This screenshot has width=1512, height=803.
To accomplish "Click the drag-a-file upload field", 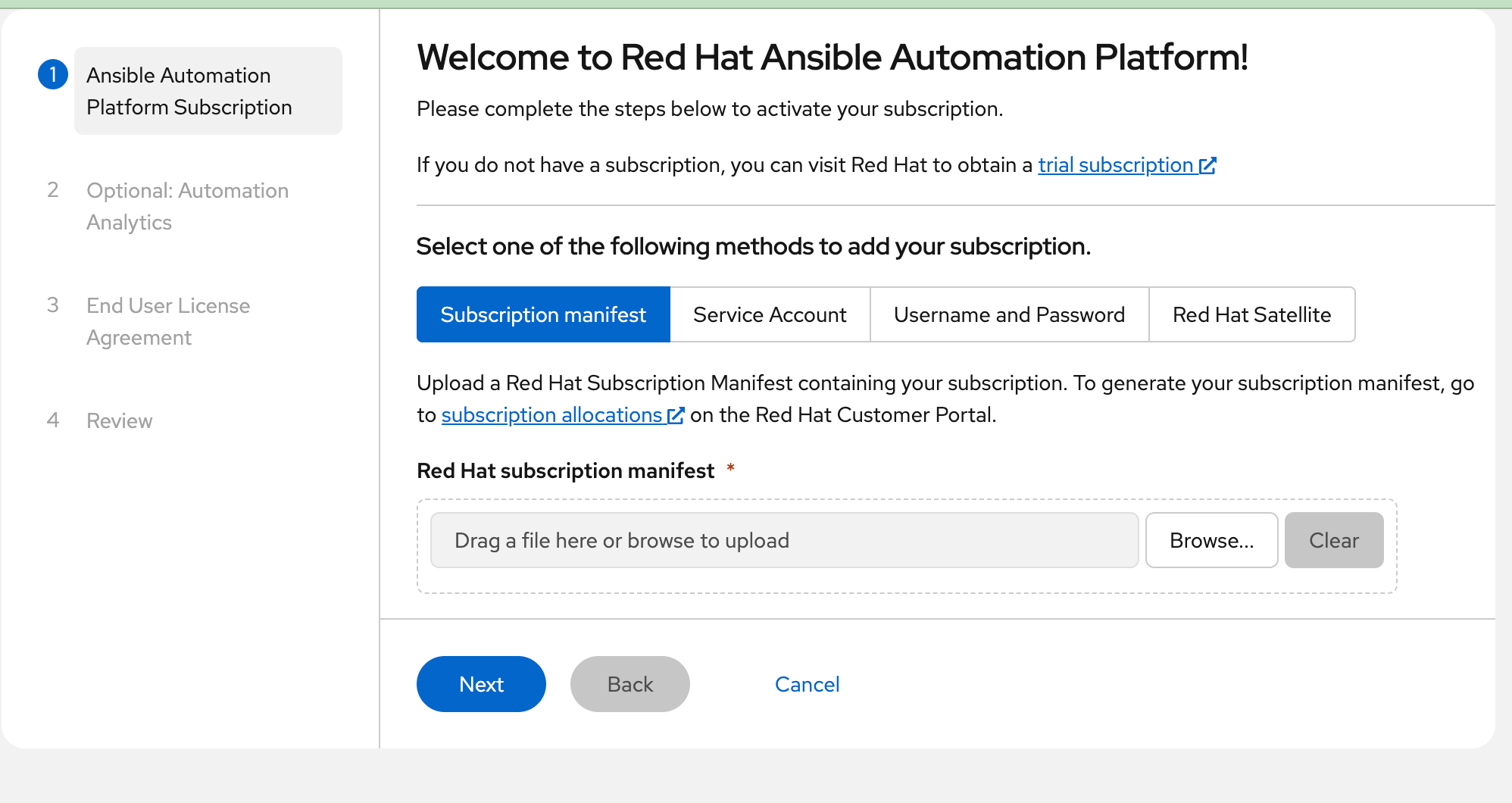I will point(784,540).
